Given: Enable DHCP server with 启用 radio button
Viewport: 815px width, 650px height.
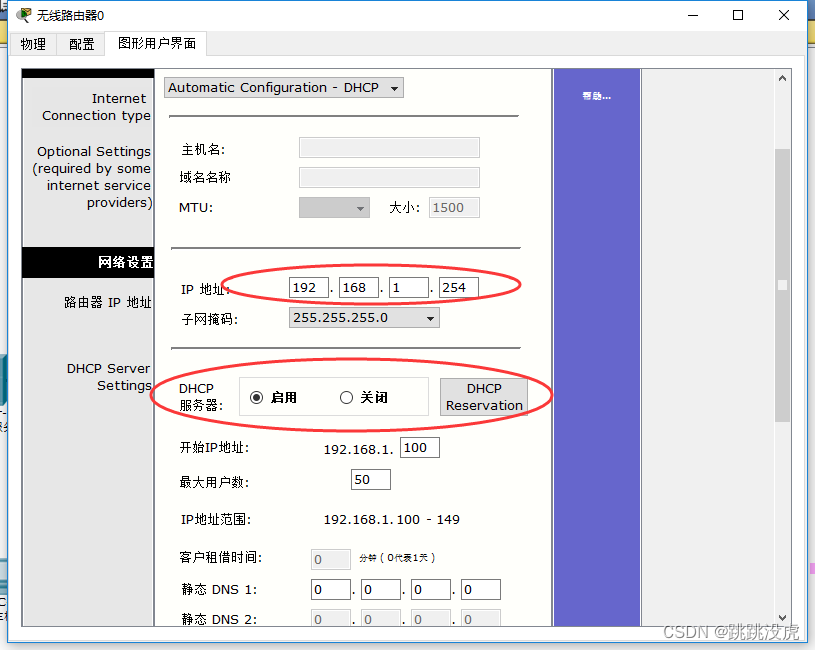Looking at the screenshot, I should tap(257, 398).
